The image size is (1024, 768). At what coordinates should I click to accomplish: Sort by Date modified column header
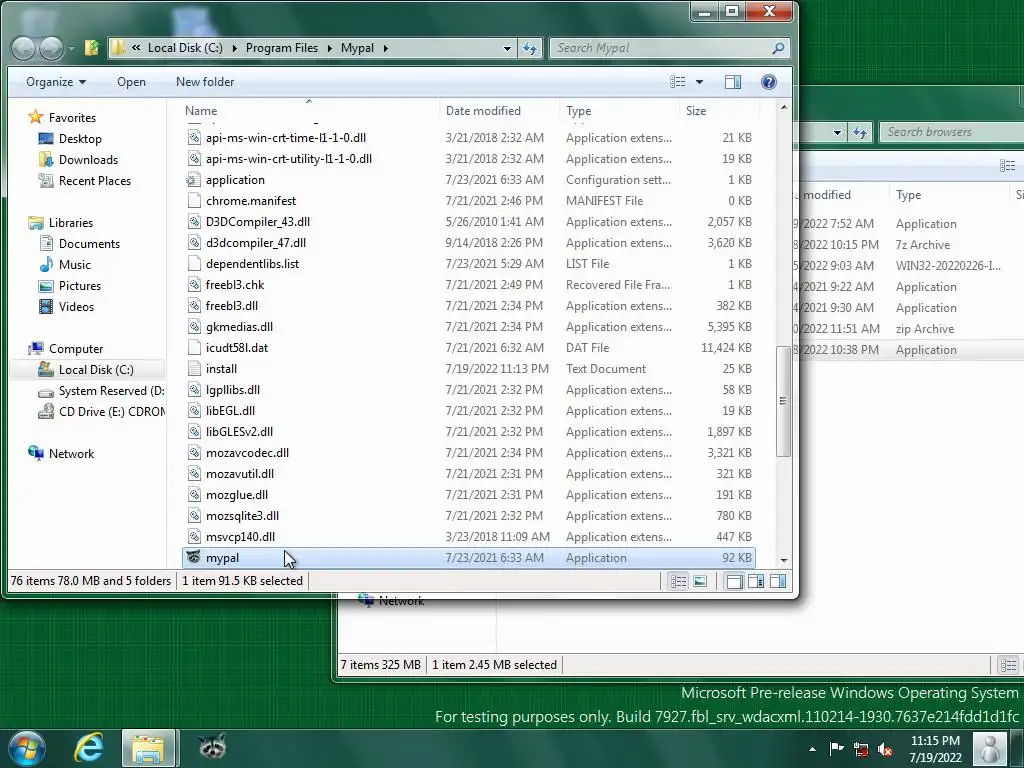pyautogui.click(x=483, y=110)
